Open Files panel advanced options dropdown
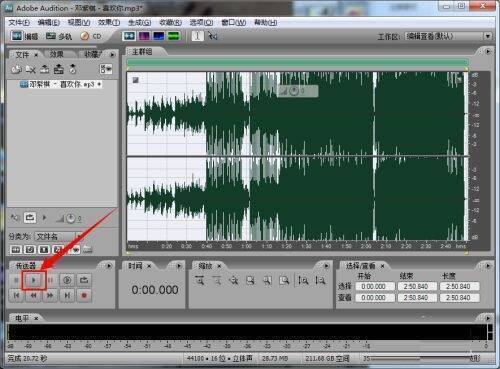This screenshot has width=500, height=369. click(x=106, y=69)
